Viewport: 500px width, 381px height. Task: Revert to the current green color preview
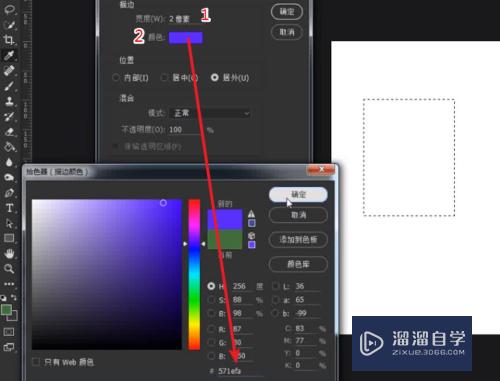(x=225, y=239)
